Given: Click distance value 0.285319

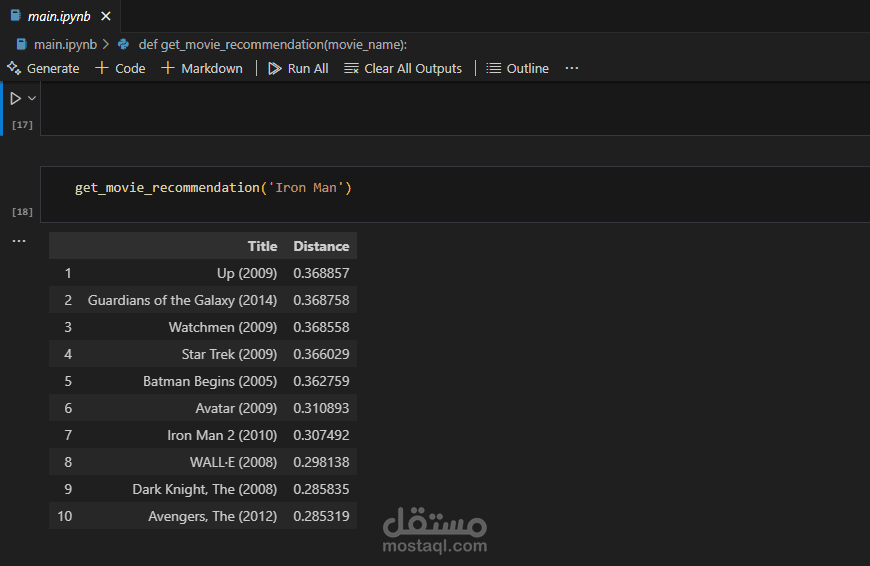Looking at the screenshot, I should [321, 516].
